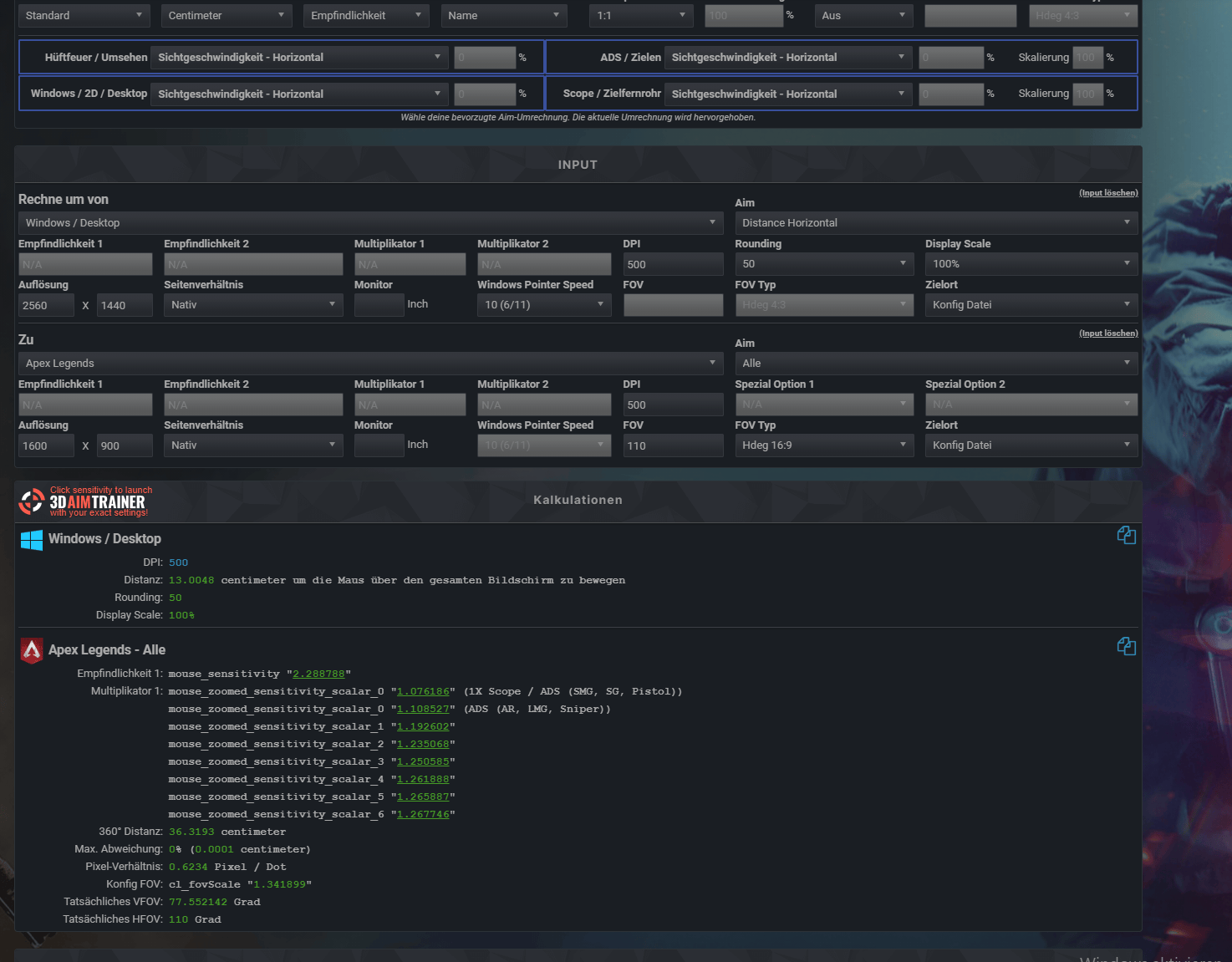The height and width of the screenshot is (962, 1232).
Task: Click the scalar_6 value 1.267746
Action: click(423, 814)
